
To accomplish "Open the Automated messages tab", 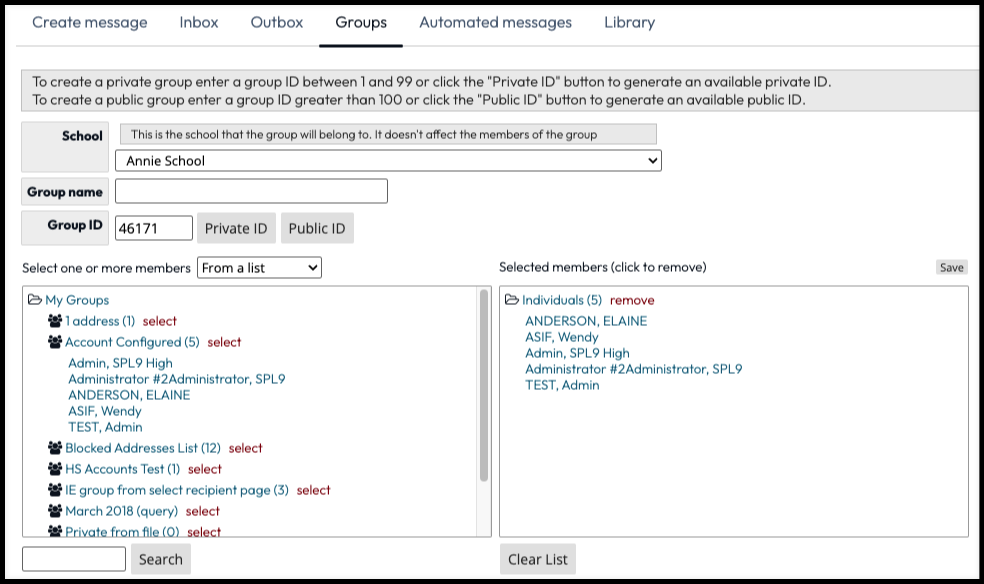I will click(495, 22).
